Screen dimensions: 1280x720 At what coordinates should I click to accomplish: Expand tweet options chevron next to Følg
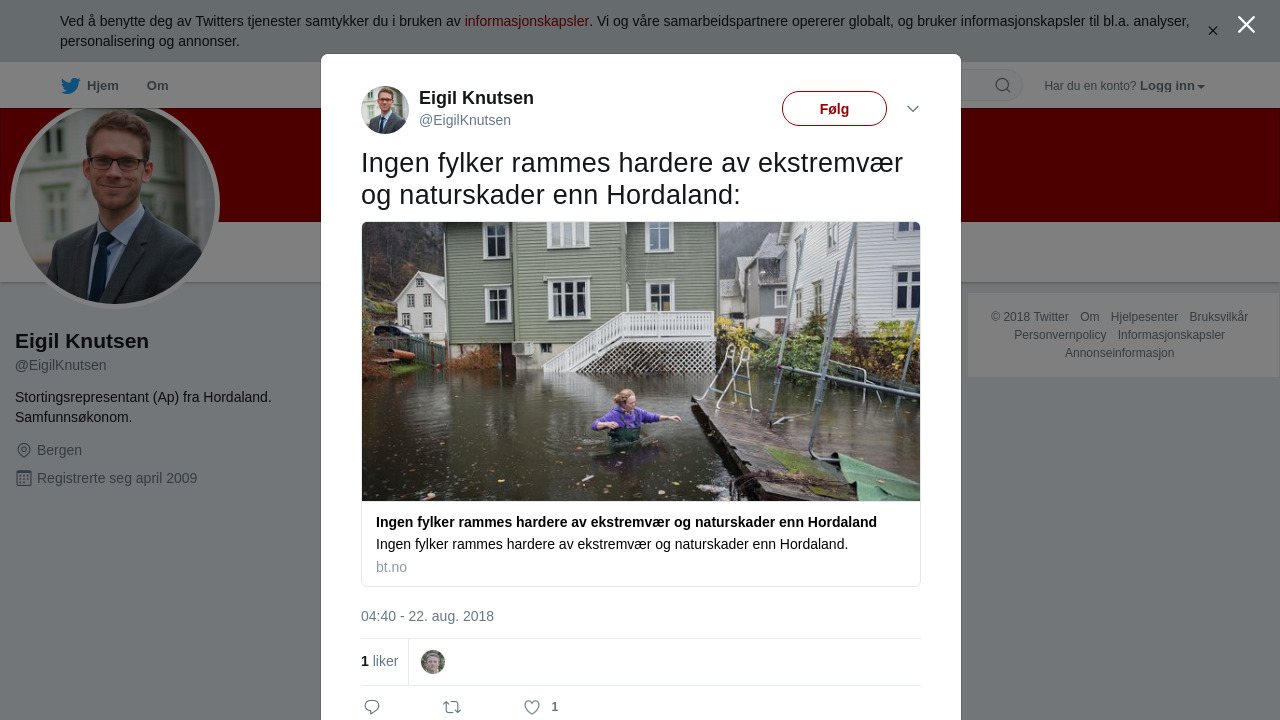(913, 109)
